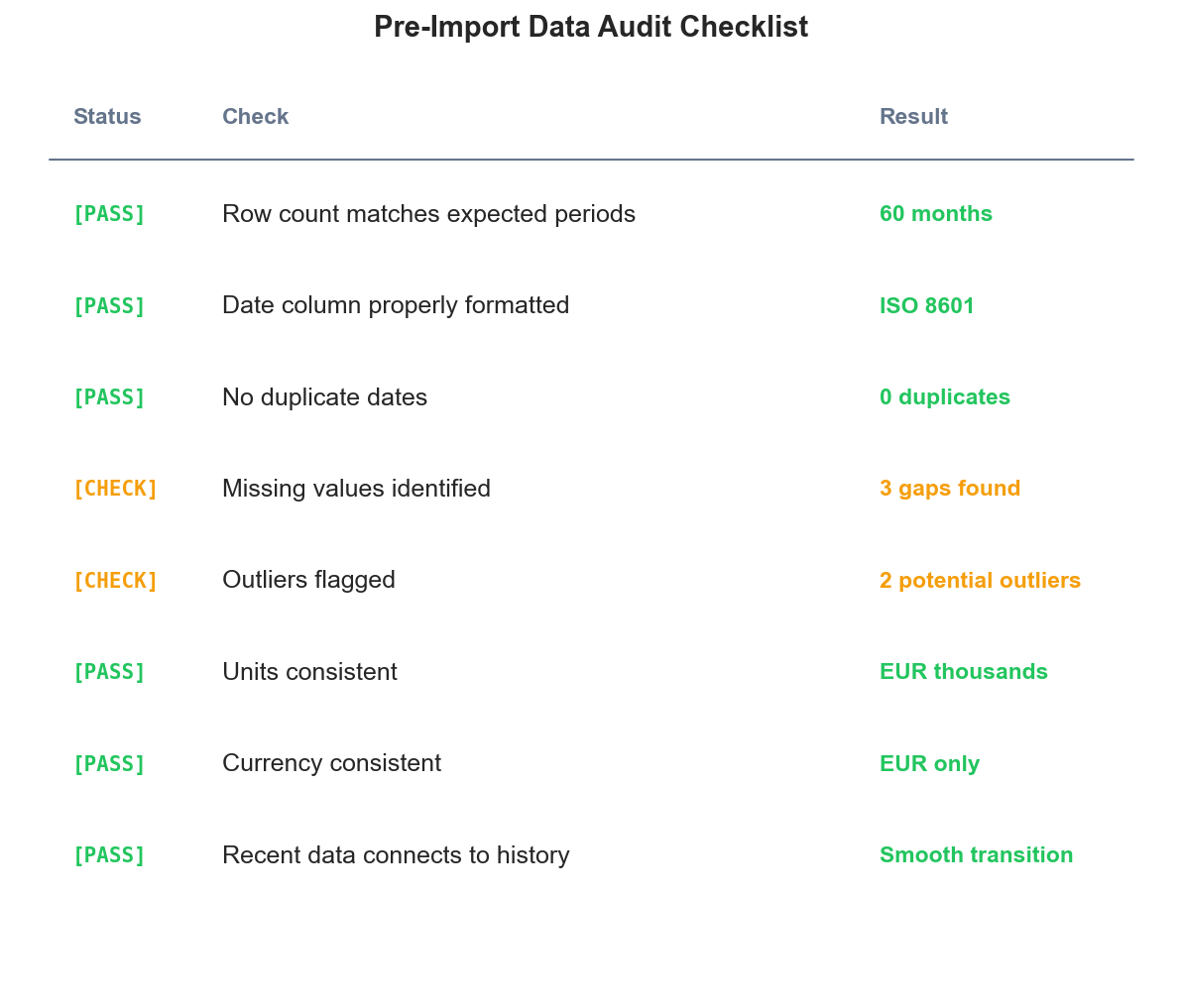Select the PASS badge for date column format
1182x1008 pixels.
[x=109, y=306]
